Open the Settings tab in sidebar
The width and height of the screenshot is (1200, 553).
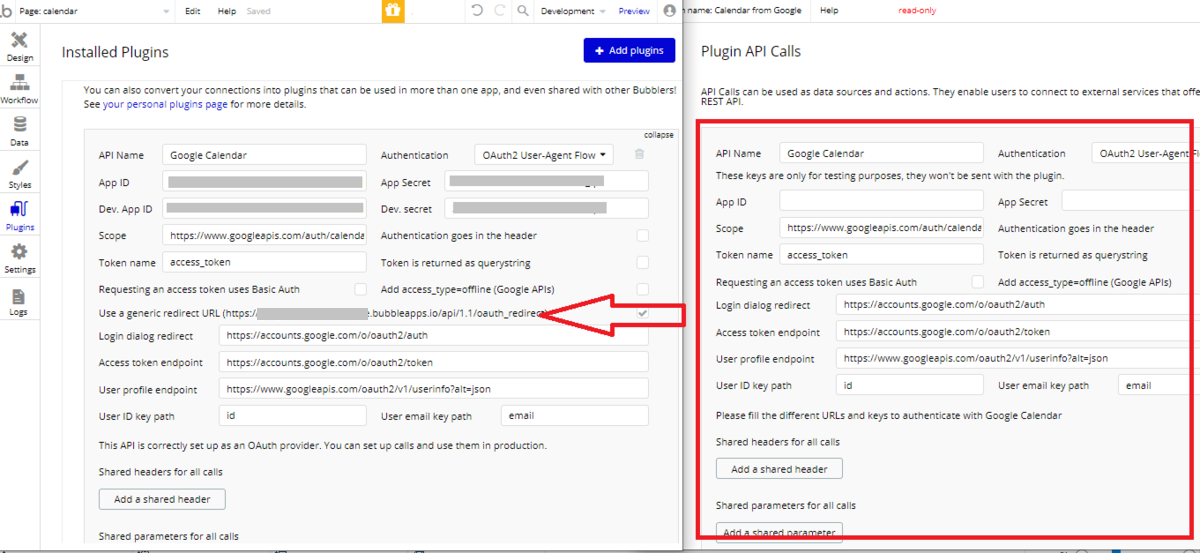19,259
